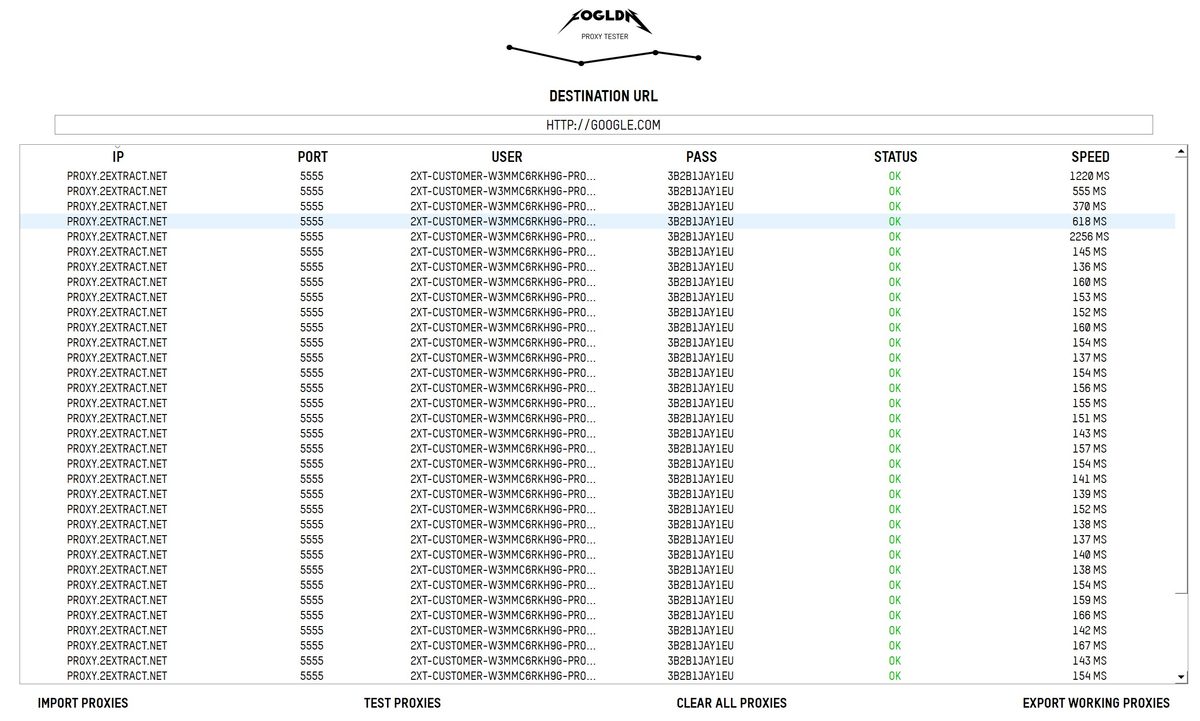Open the Import Proxies button
1200x721 pixels.
pyautogui.click(x=83, y=703)
